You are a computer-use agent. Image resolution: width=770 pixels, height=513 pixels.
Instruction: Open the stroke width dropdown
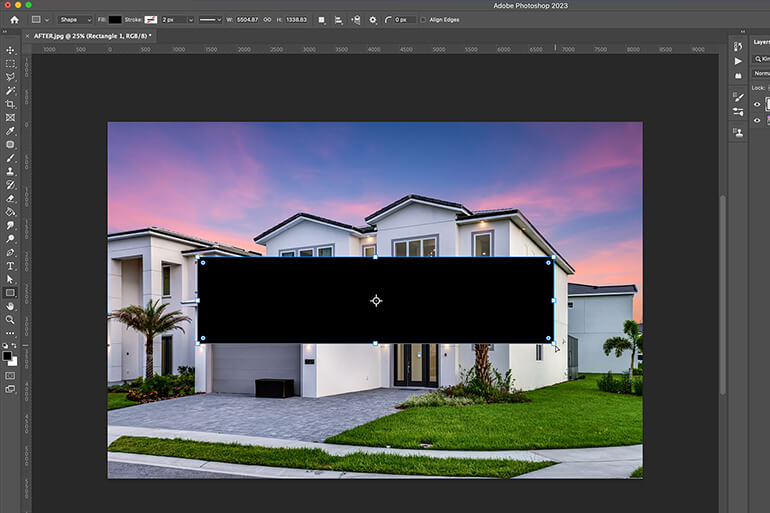click(x=191, y=20)
